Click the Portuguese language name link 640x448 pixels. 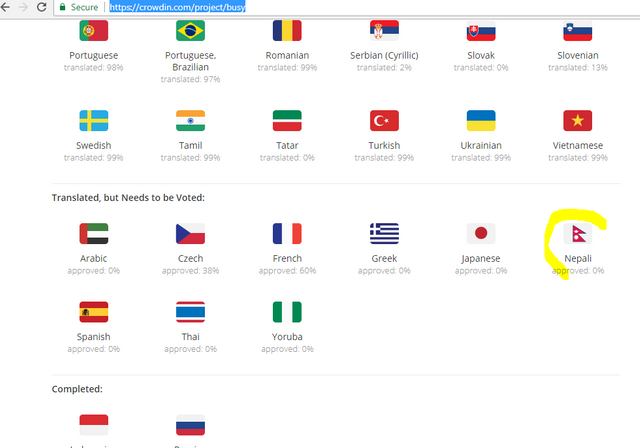coord(93,55)
